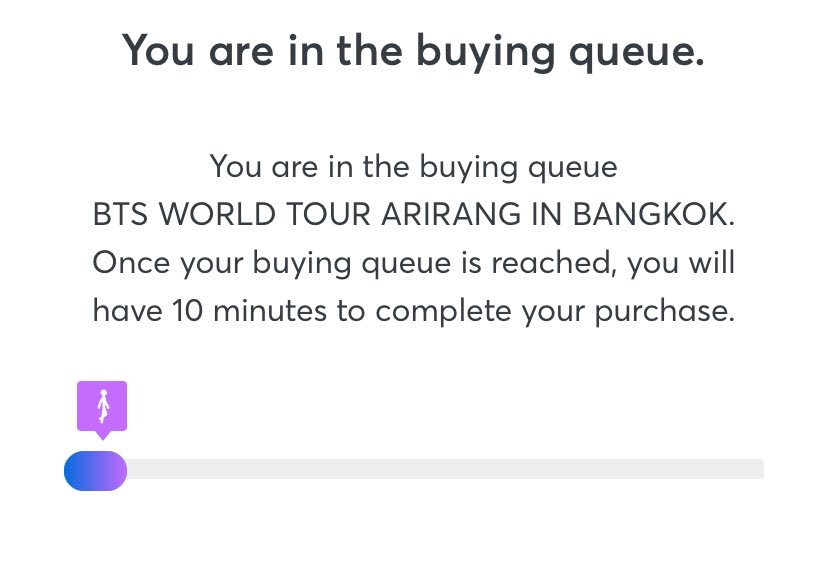Click the word 'queue.' in the bold heading

coord(637,53)
